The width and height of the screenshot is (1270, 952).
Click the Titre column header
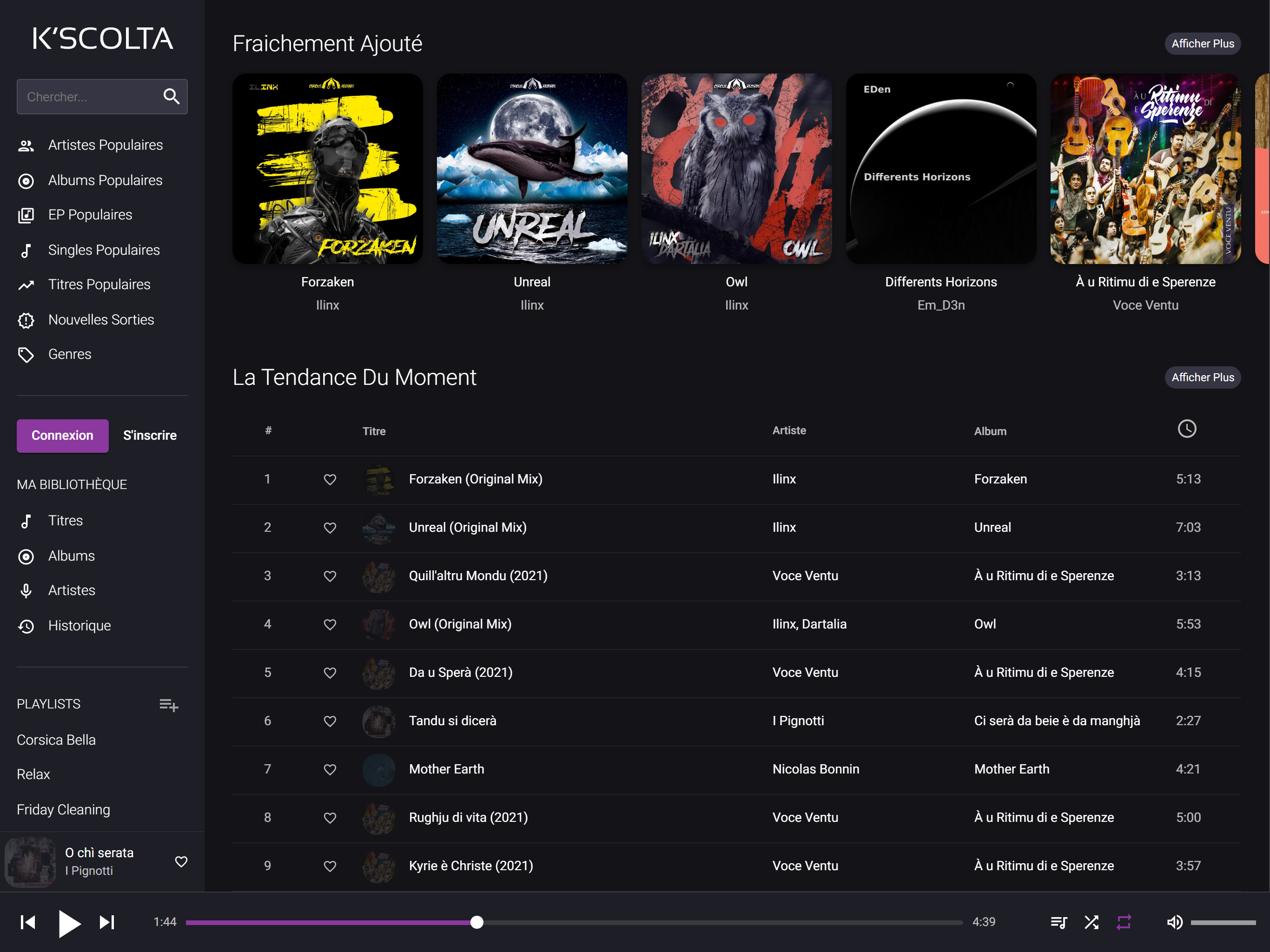(x=374, y=431)
